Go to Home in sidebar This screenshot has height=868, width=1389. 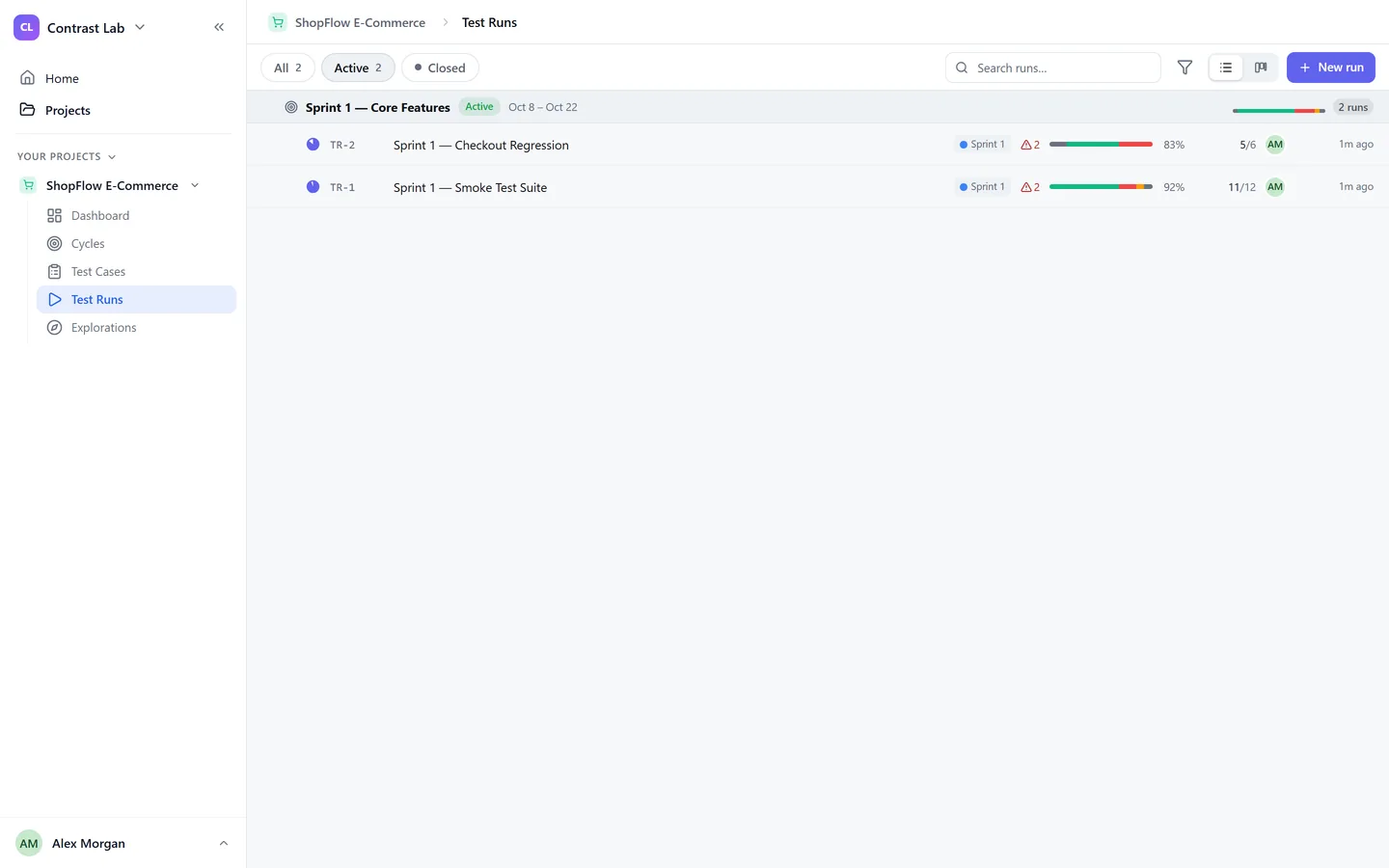62,78
